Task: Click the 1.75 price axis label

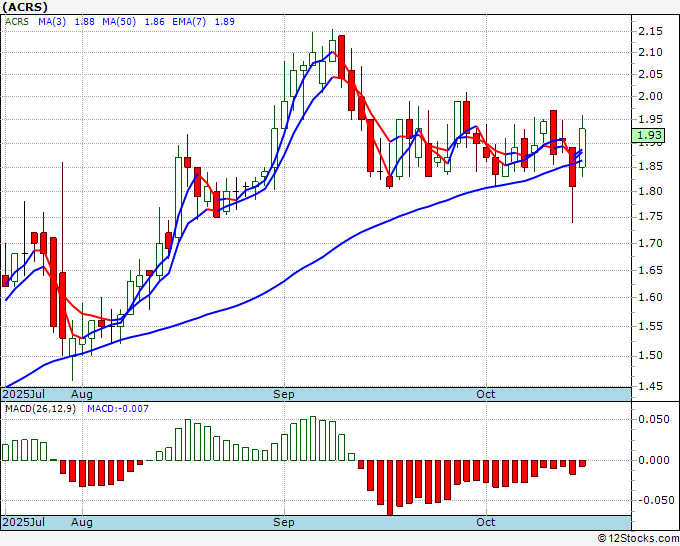Action: [650, 217]
